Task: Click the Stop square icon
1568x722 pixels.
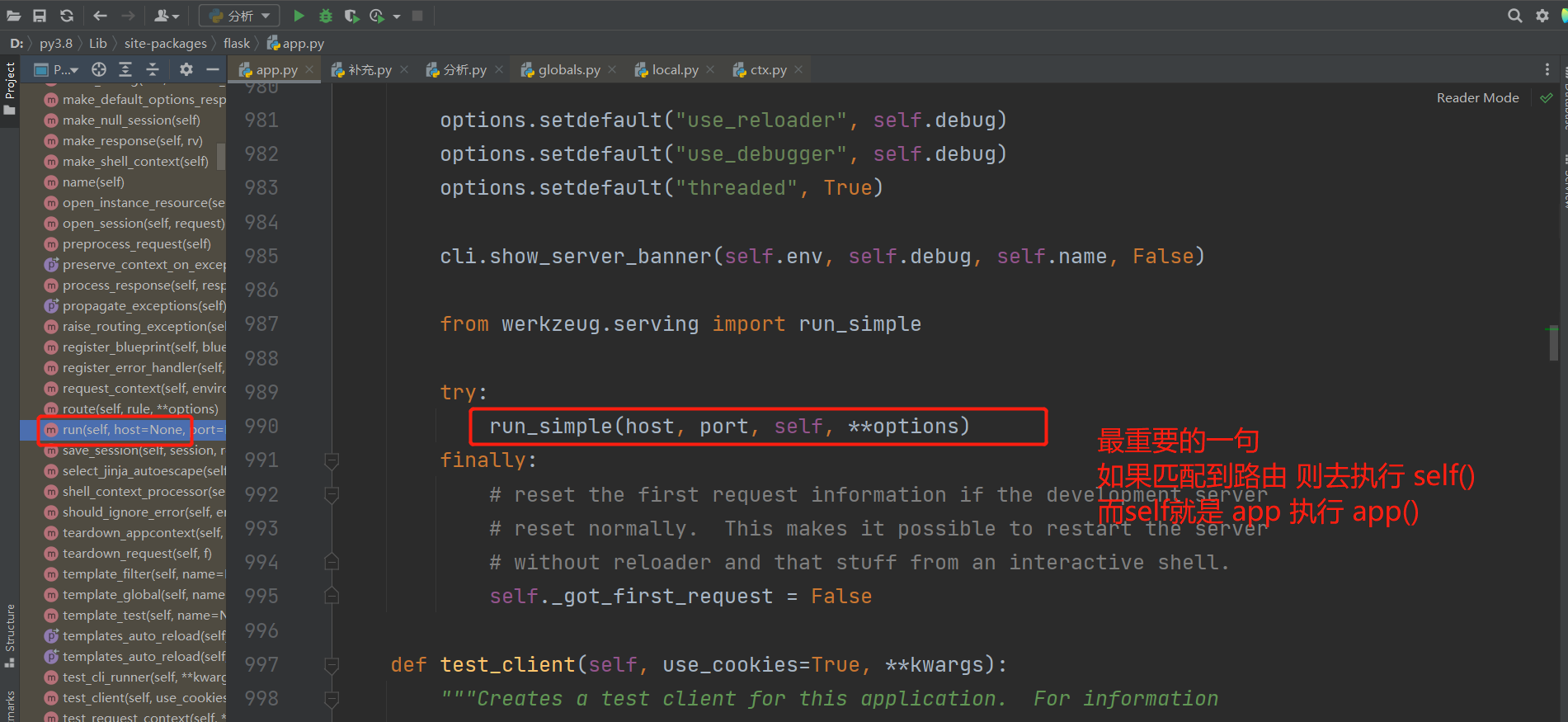Action: tap(417, 16)
